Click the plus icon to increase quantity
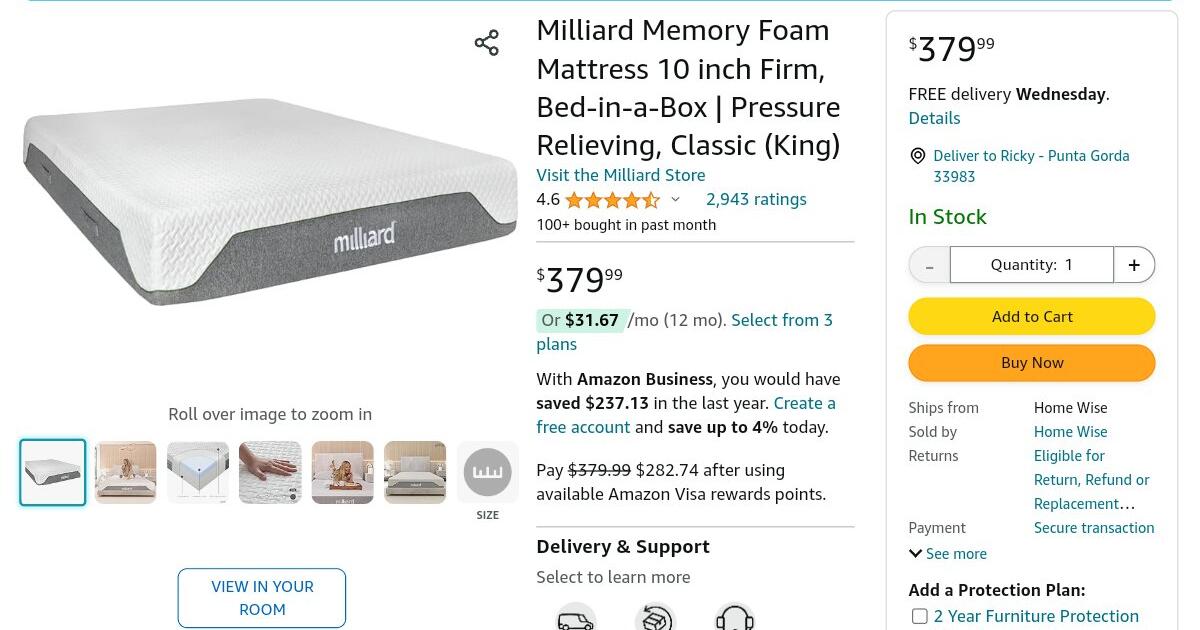The image size is (1200, 630). 1134,264
